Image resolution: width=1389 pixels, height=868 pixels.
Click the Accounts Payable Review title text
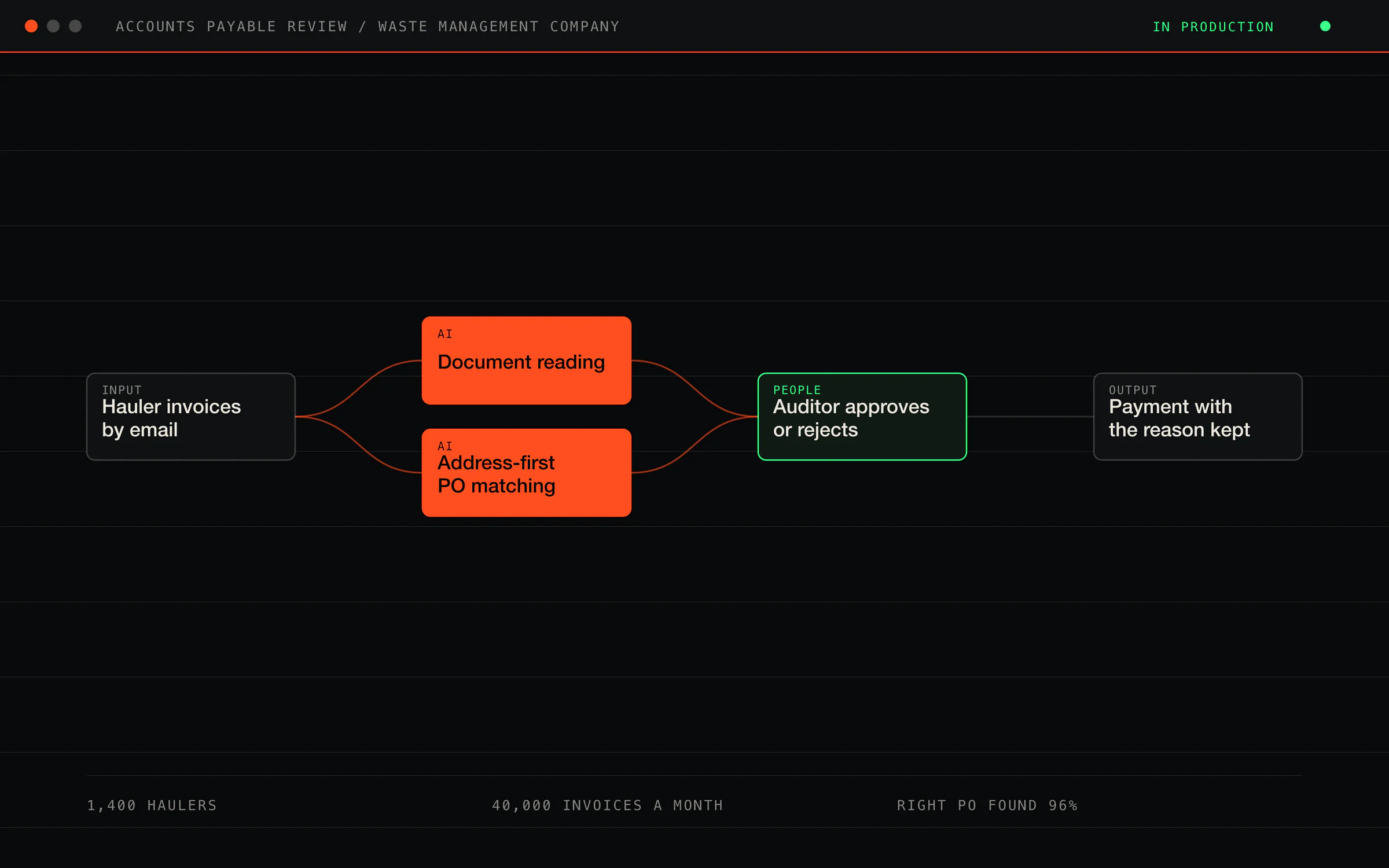coord(368,27)
